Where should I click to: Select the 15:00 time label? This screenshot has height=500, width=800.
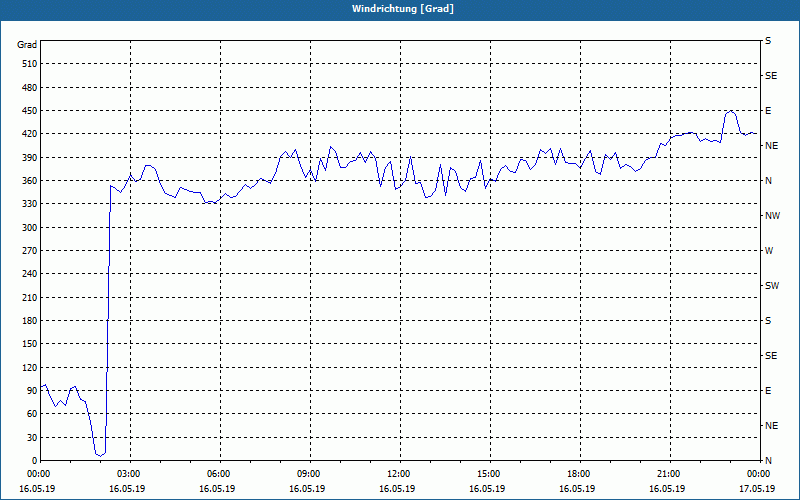coord(487,474)
